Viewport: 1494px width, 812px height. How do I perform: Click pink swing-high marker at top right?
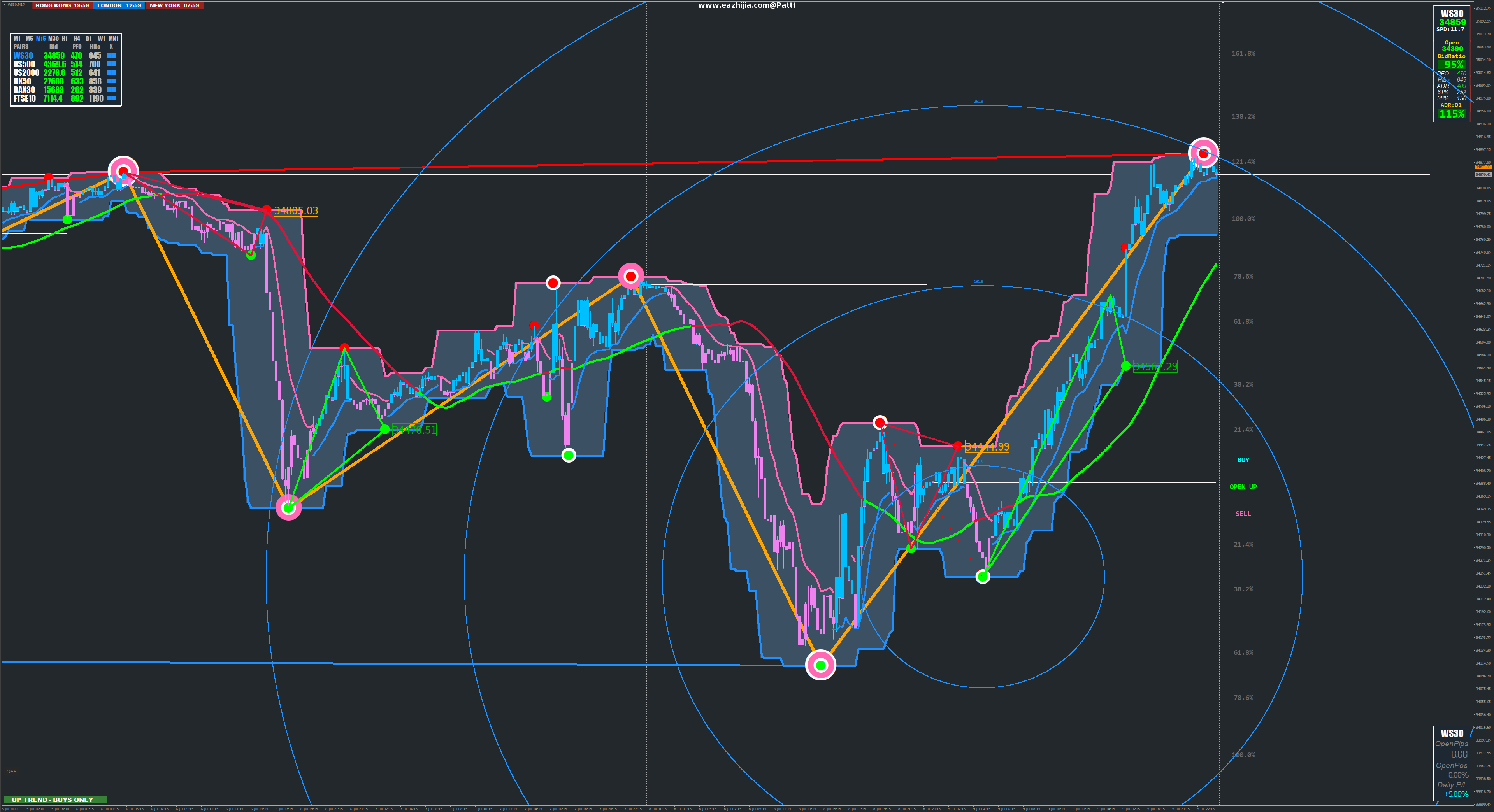[x=1203, y=153]
